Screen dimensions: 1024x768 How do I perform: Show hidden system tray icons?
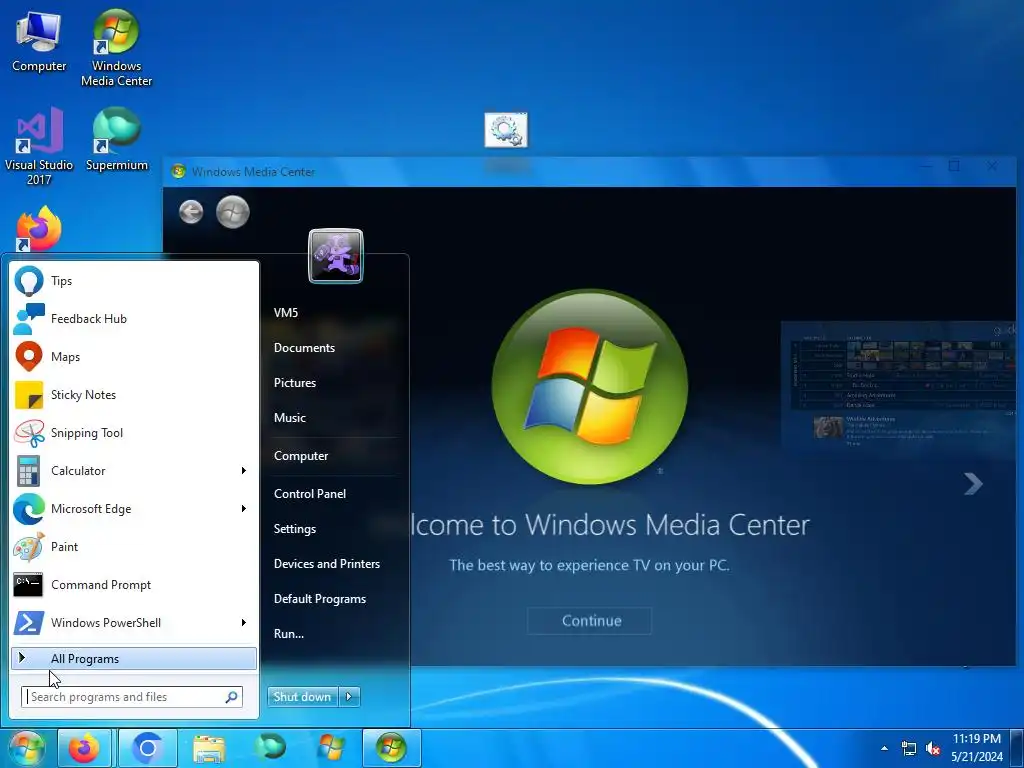(x=884, y=748)
